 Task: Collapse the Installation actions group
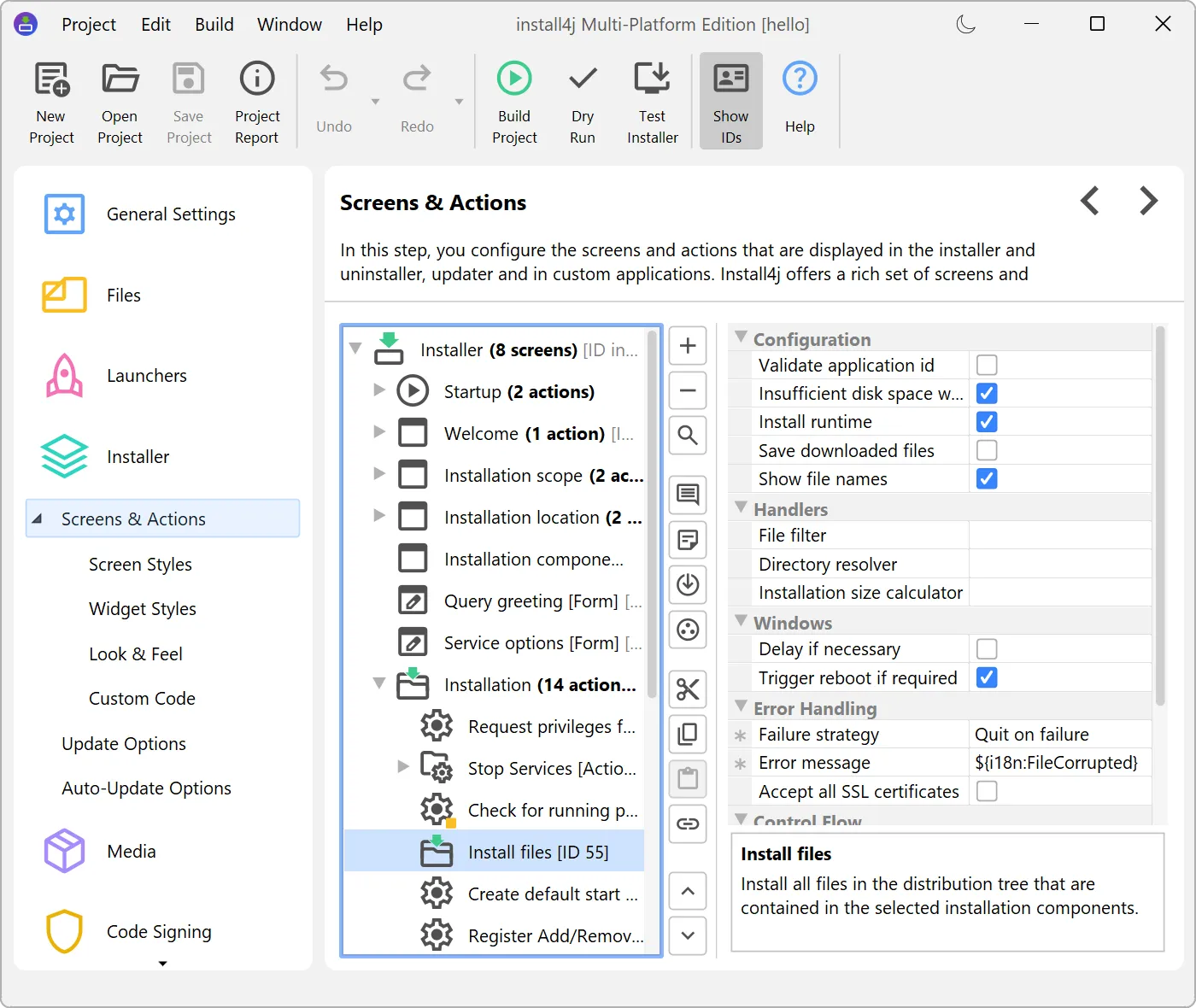[379, 684]
